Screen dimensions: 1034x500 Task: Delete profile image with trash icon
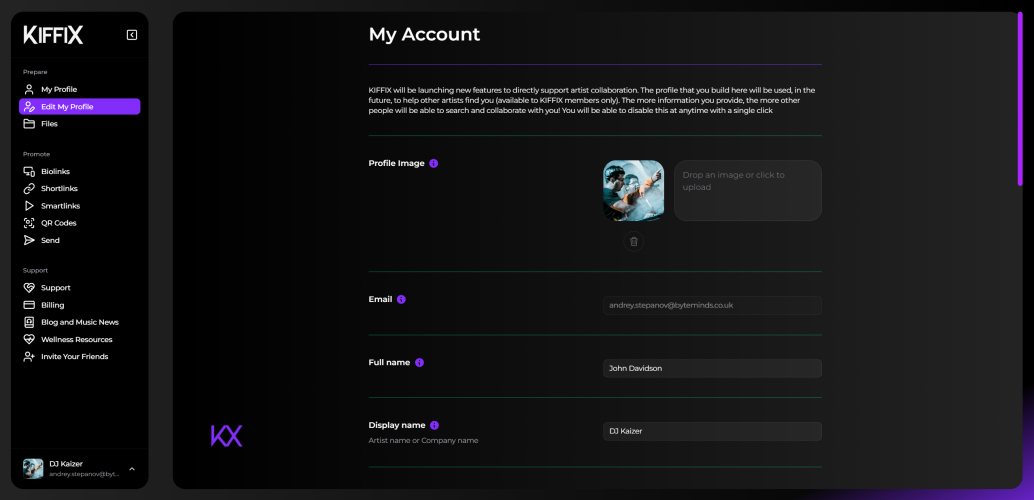634,241
